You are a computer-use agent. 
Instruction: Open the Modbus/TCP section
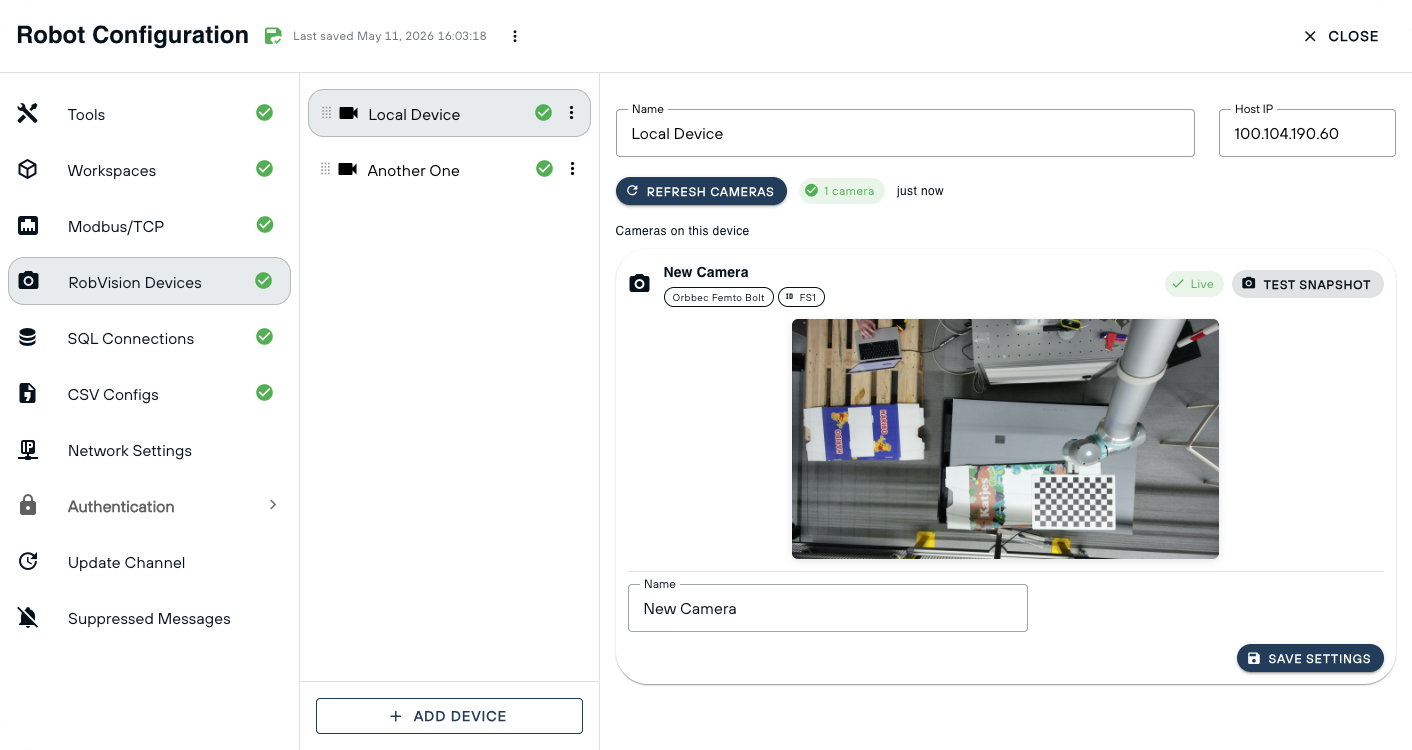[x=149, y=226]
